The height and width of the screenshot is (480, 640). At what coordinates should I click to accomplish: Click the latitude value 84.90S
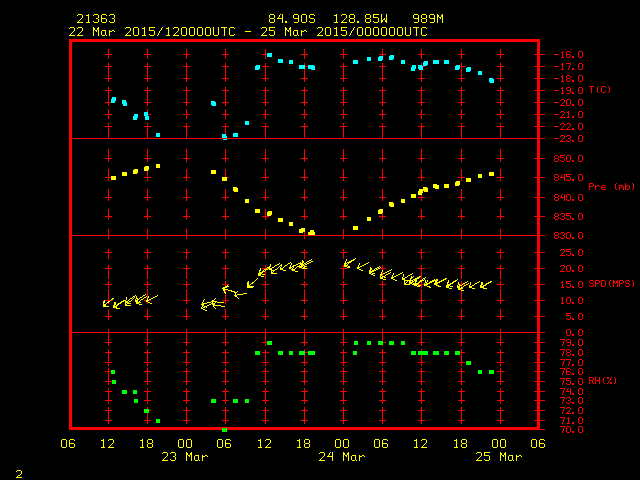click(x=289, y=19)
